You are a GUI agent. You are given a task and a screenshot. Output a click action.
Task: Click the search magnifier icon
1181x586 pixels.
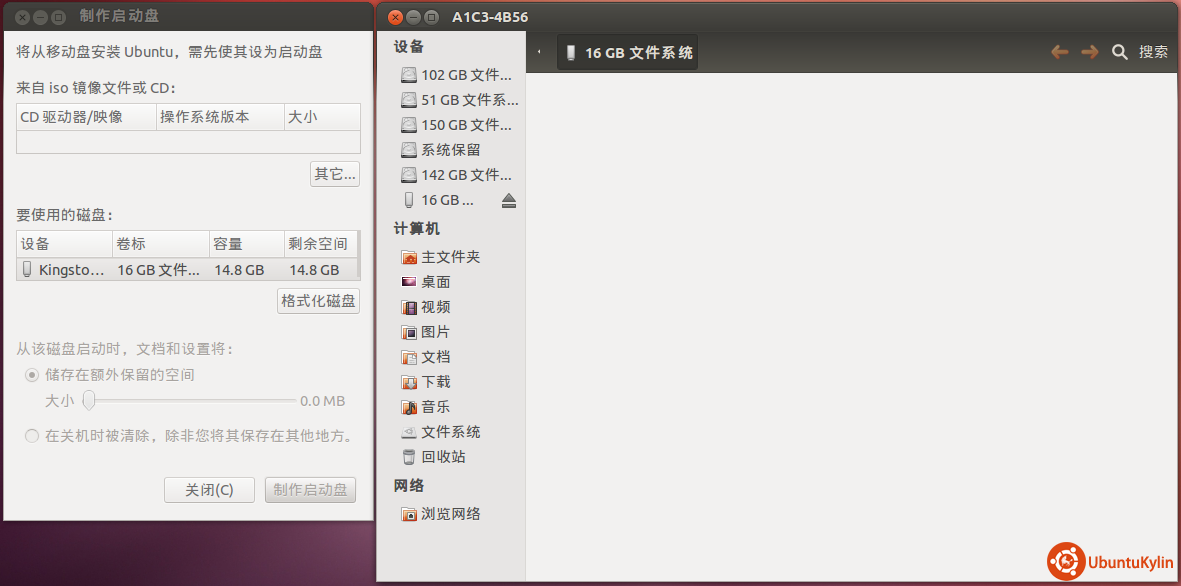tap(1120, 52)
